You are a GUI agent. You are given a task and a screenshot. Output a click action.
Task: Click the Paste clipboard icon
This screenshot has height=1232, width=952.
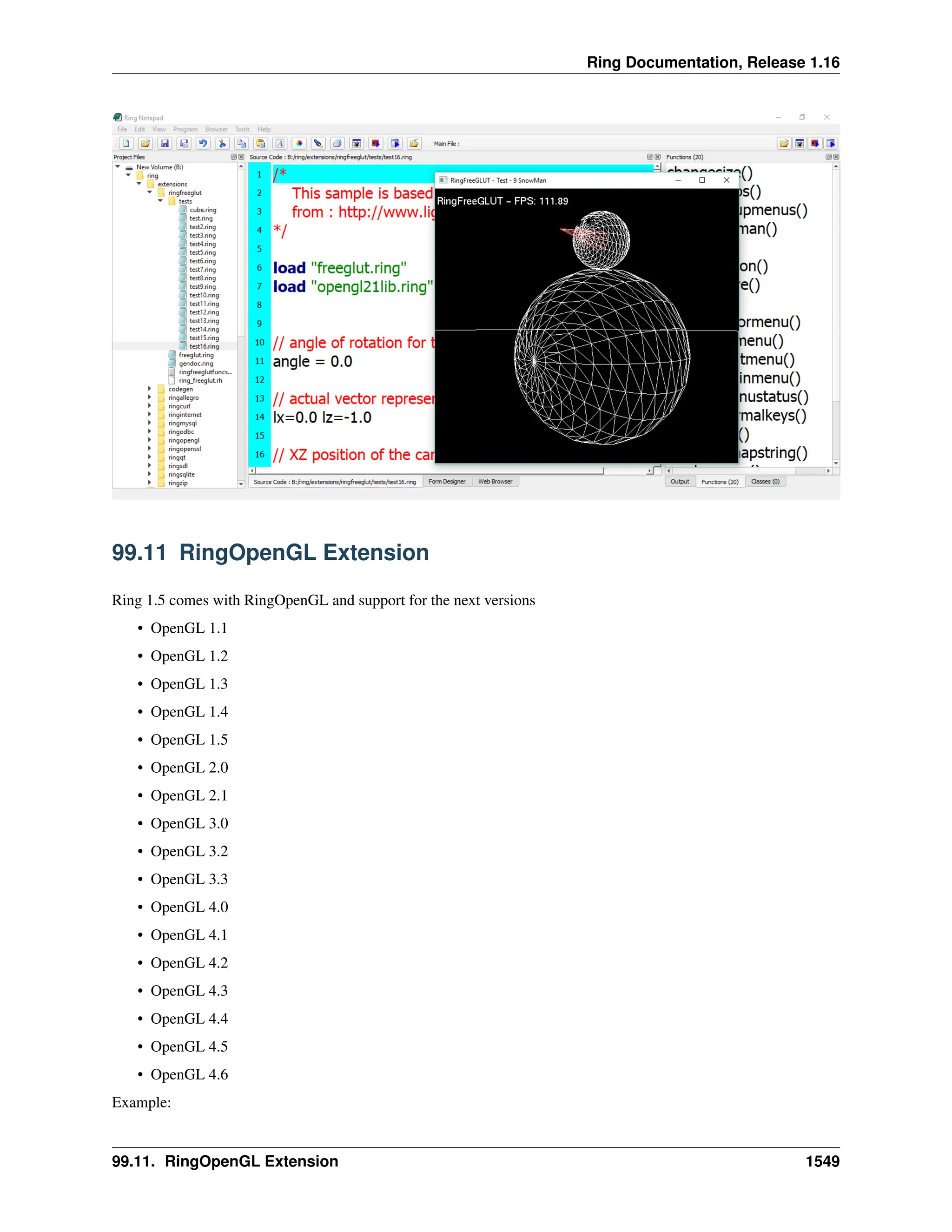[261, 143]
